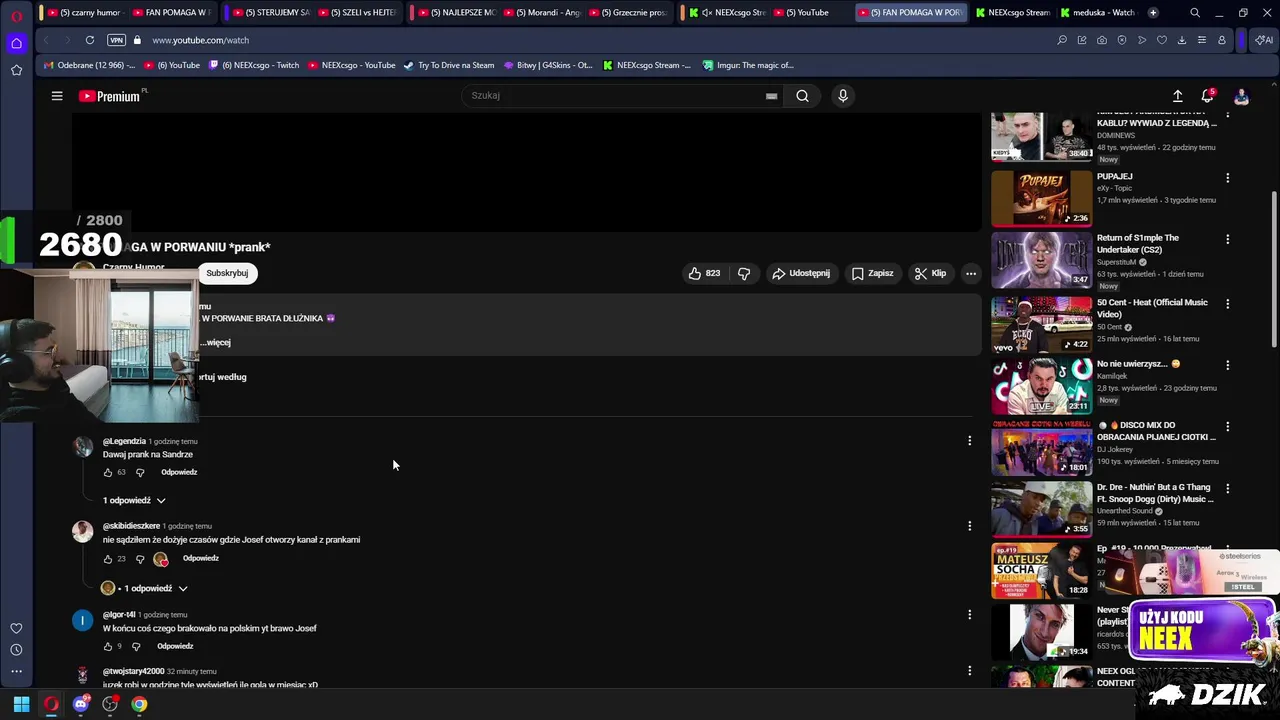Open options for the 50 Cent Heat suggestion
1280x720 pixels.
click(x=1227, y=304)
